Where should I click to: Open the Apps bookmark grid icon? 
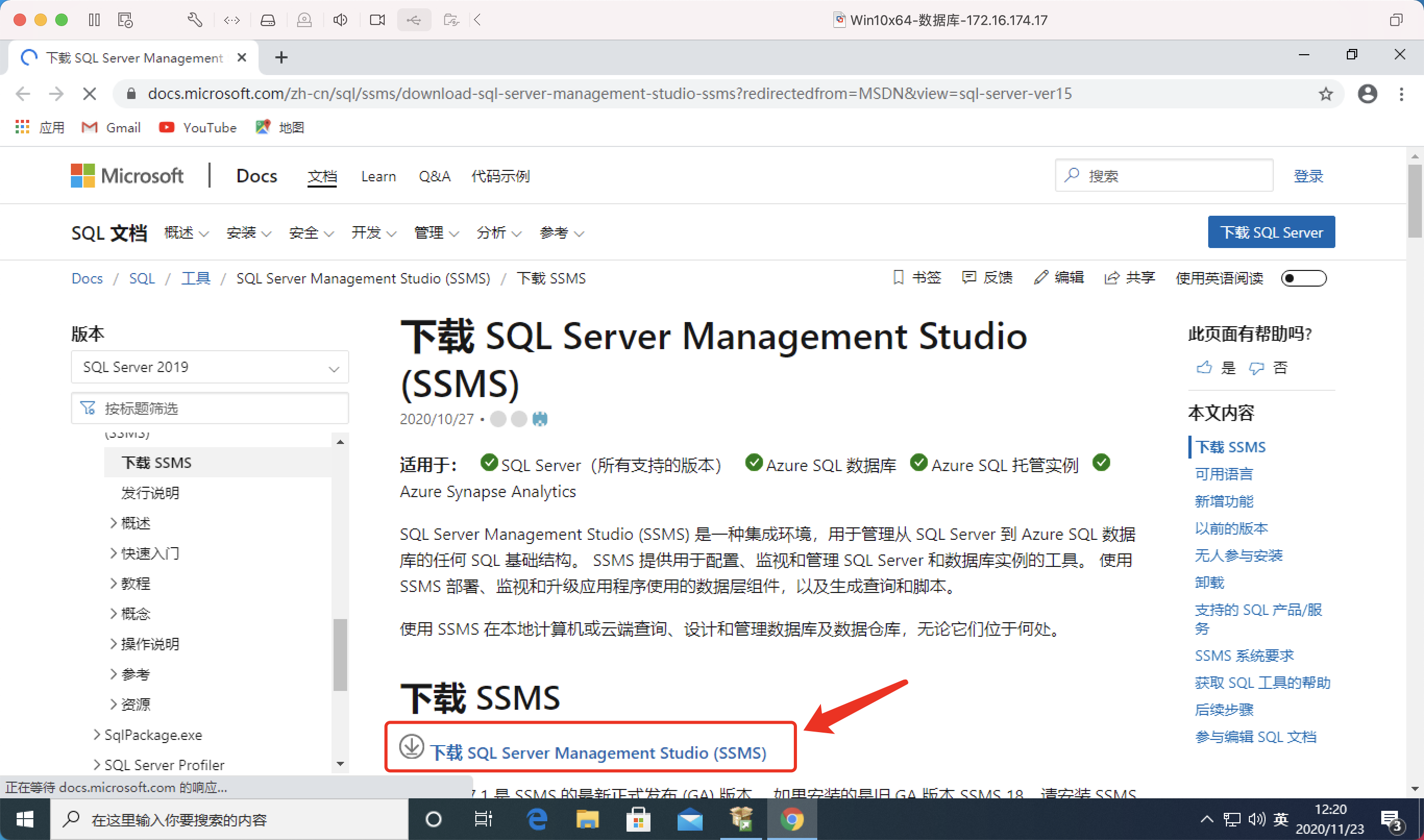22,127
